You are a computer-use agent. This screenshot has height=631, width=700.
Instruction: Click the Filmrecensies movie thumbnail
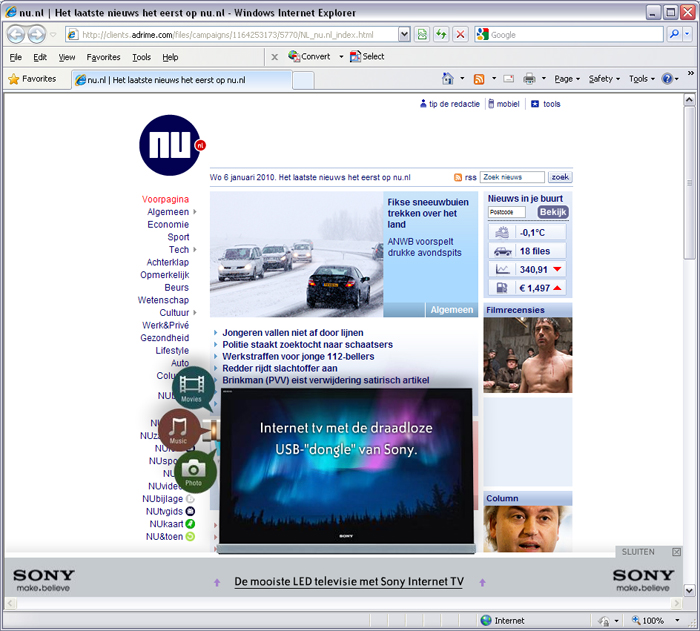click(528, 355)
